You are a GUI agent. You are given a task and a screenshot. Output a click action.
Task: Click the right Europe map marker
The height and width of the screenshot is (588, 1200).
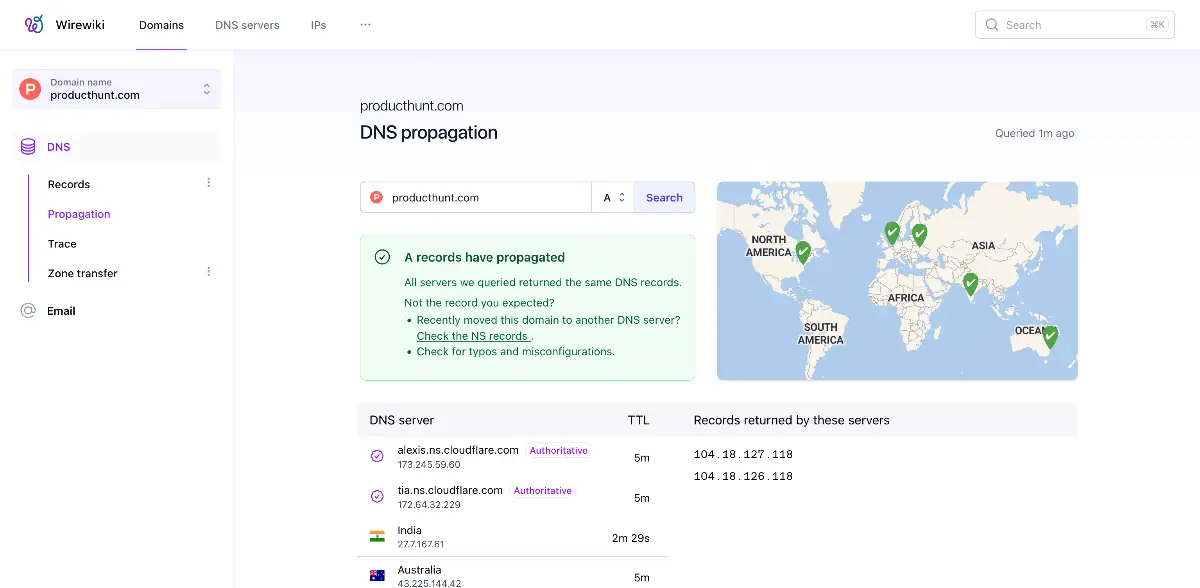(919, 234)
